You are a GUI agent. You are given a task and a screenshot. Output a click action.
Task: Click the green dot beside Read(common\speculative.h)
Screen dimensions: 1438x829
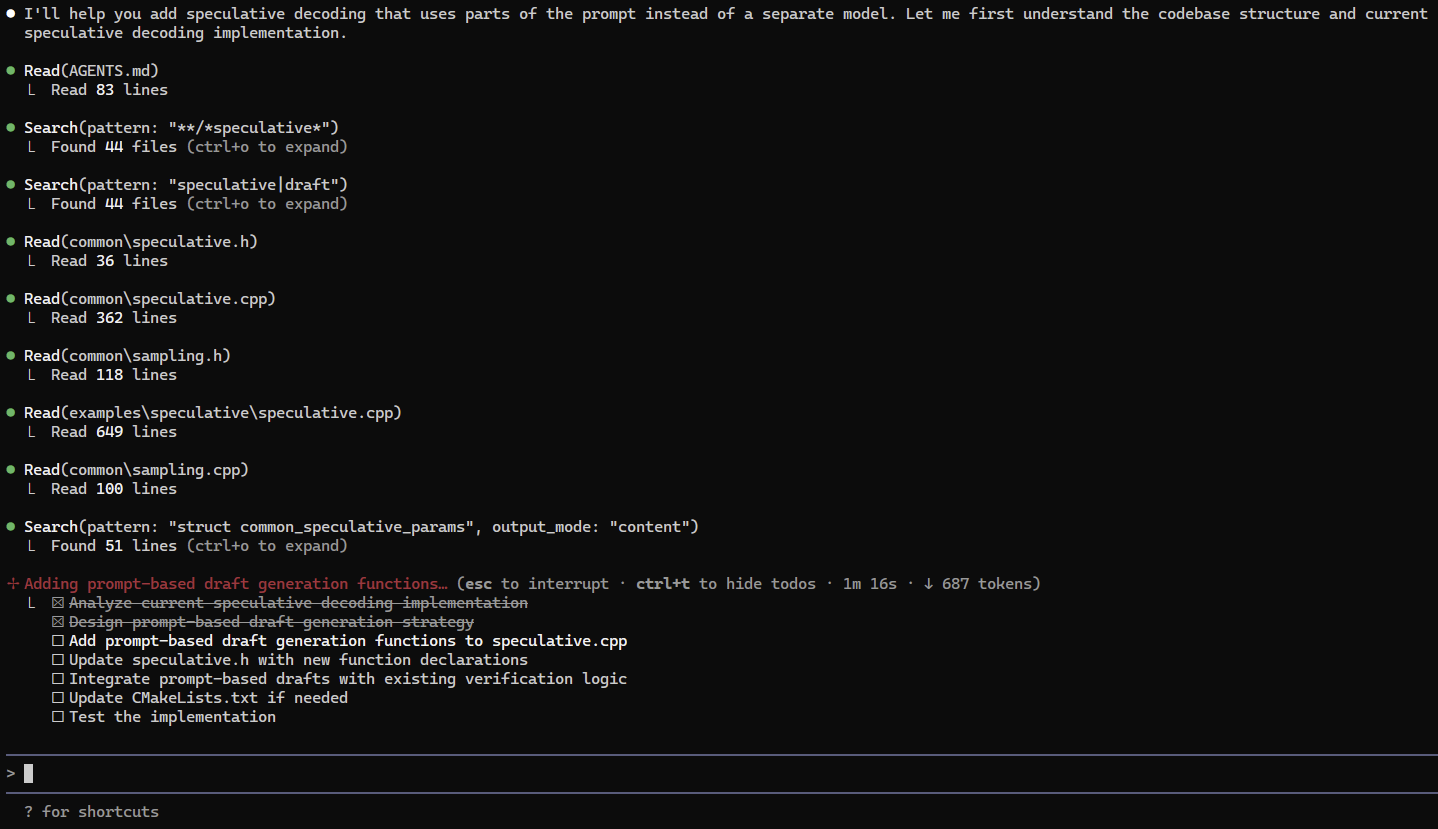point(11,242)
